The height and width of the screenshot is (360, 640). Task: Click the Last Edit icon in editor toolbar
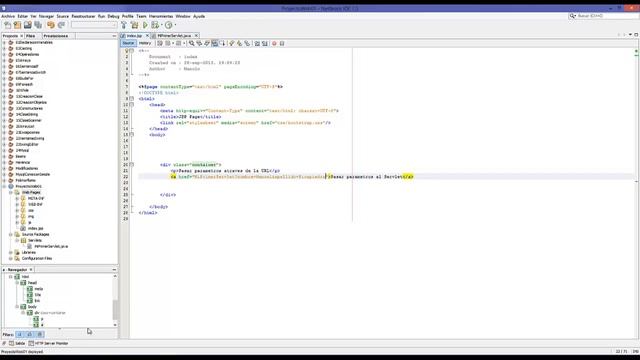pos(160,43)
